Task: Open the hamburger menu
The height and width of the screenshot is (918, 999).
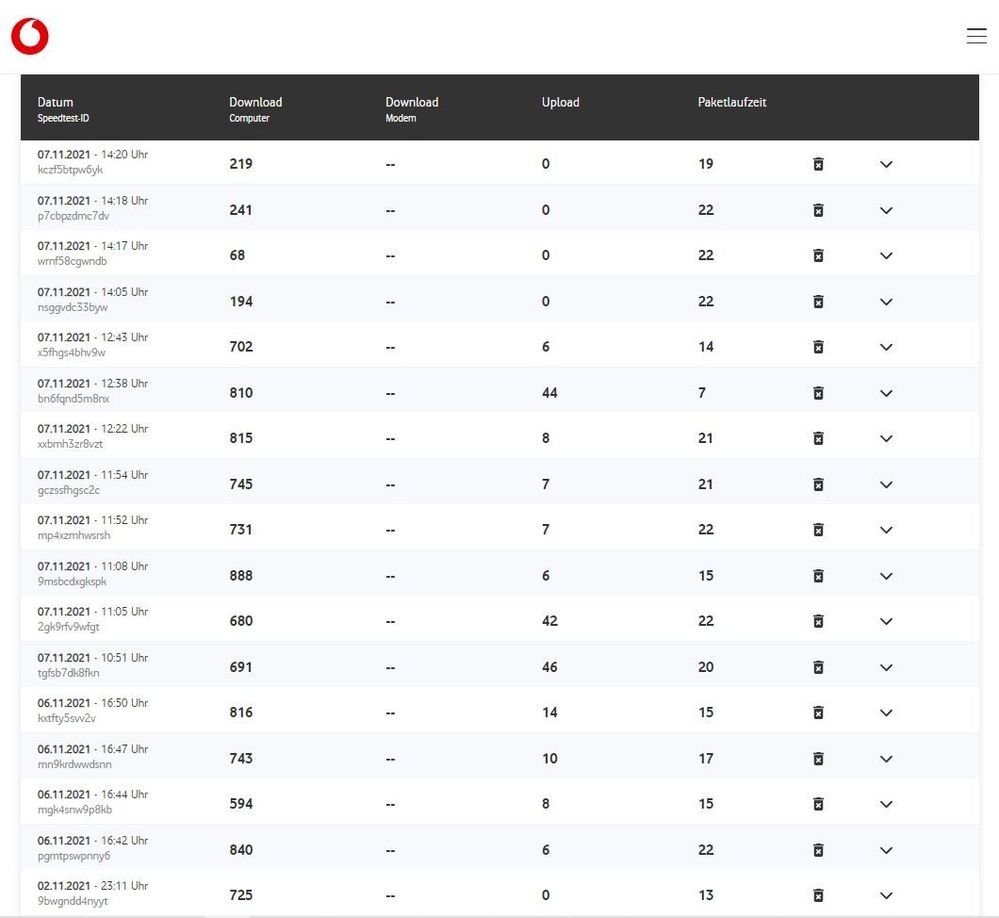Action: 976,36
